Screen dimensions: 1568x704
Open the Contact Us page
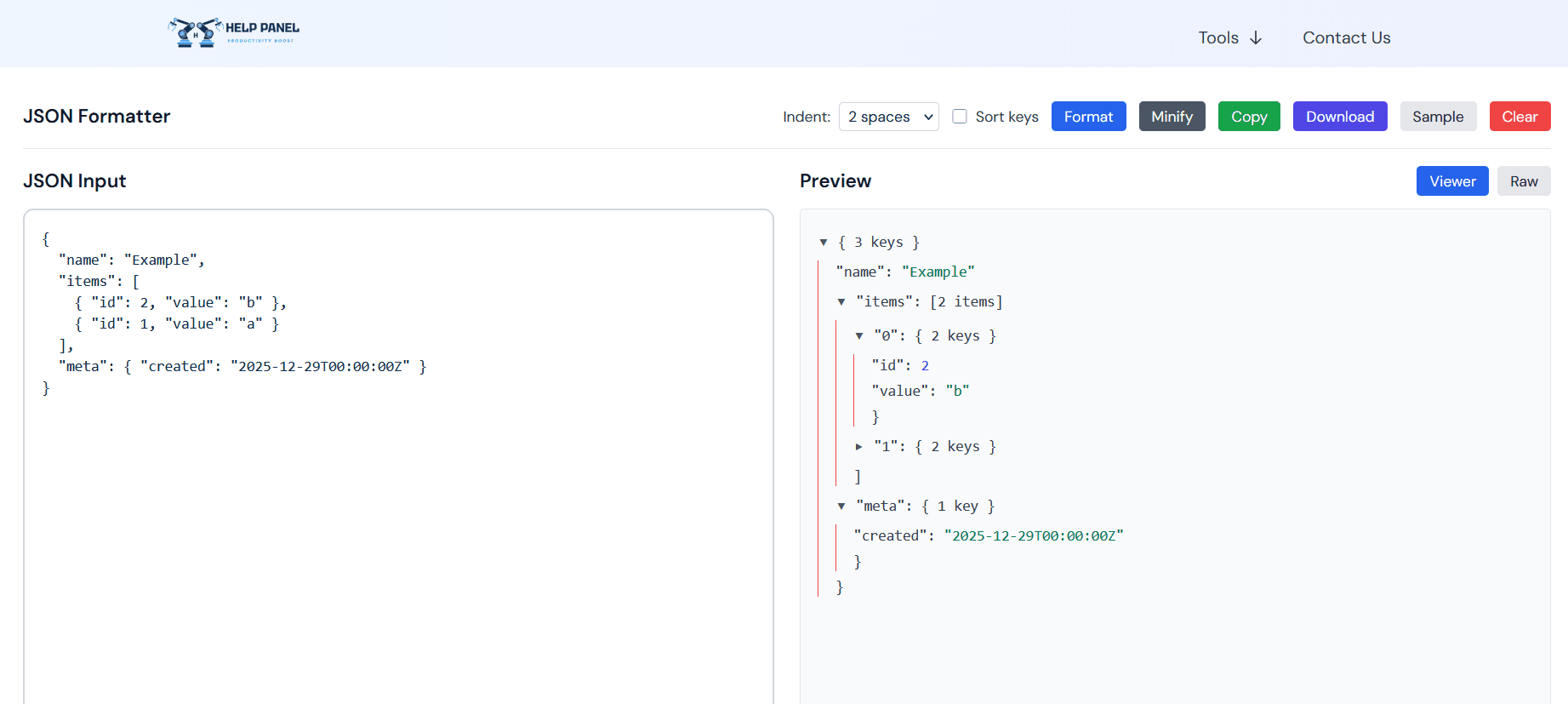click(1346, 37)
